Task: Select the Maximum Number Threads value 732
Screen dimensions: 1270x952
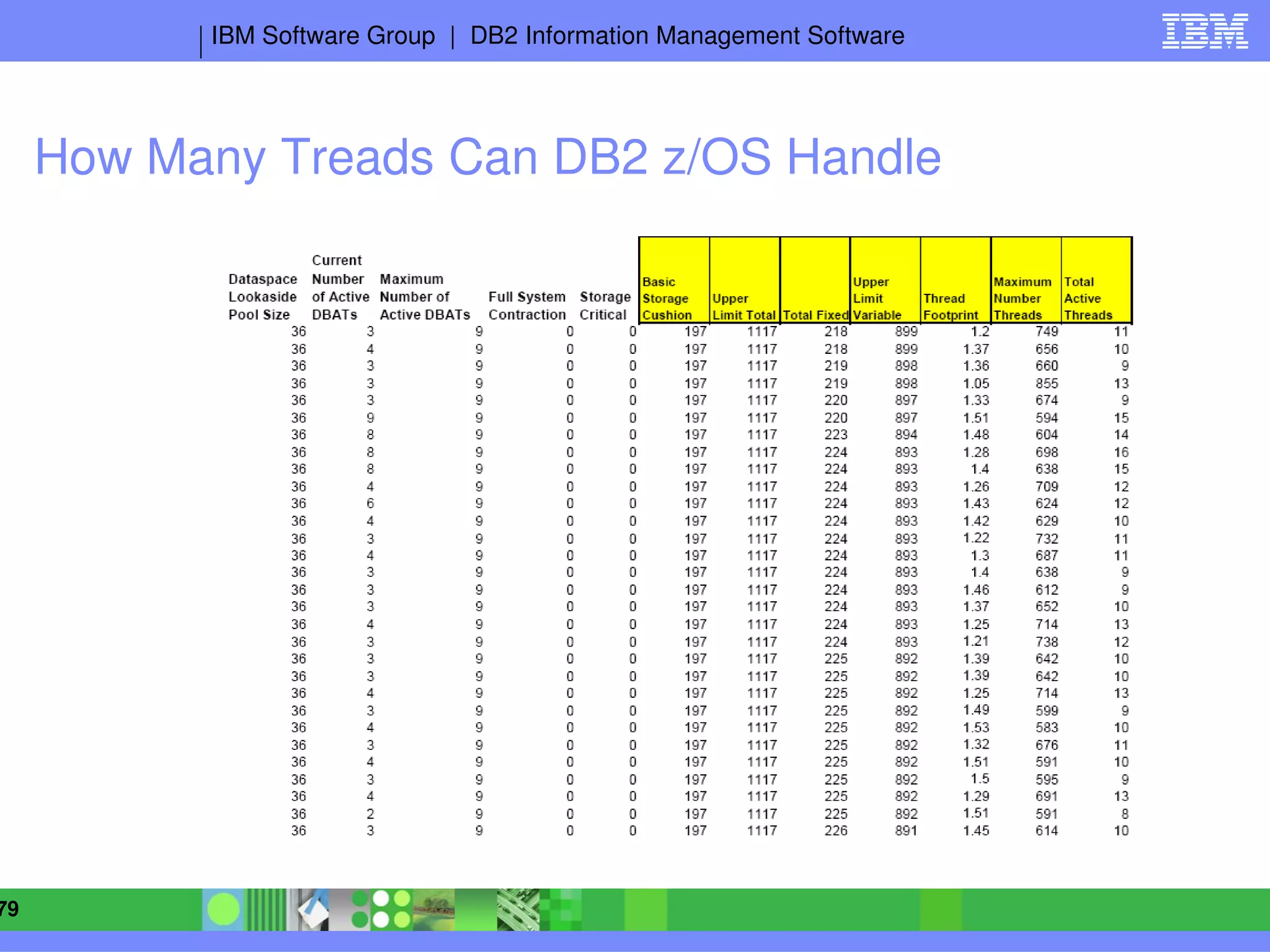Action: [x=1047, y=539]
